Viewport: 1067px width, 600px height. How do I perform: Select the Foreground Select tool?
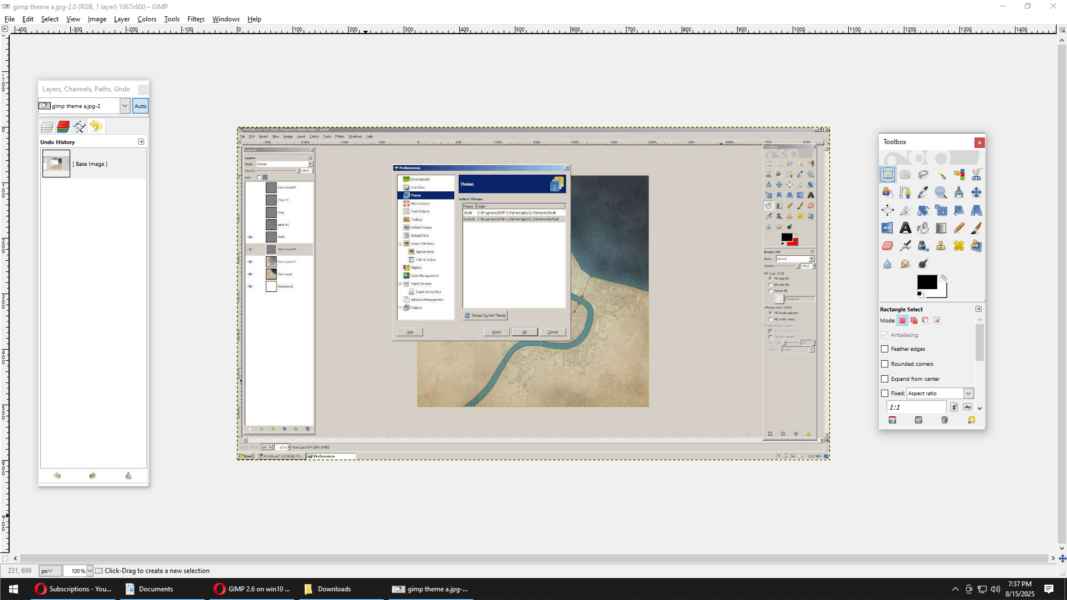887,193
